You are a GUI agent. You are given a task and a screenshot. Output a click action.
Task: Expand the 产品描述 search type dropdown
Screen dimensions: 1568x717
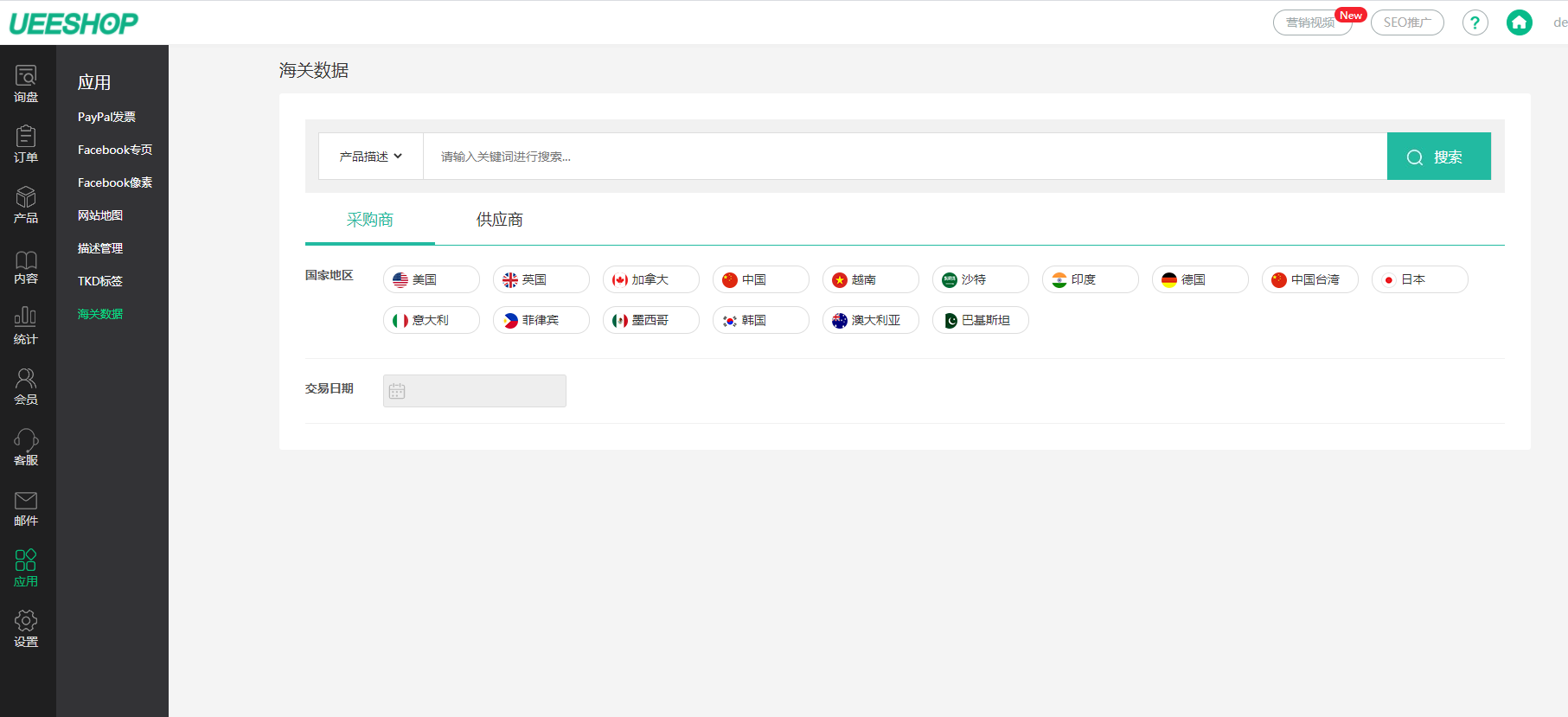[370, 157]
